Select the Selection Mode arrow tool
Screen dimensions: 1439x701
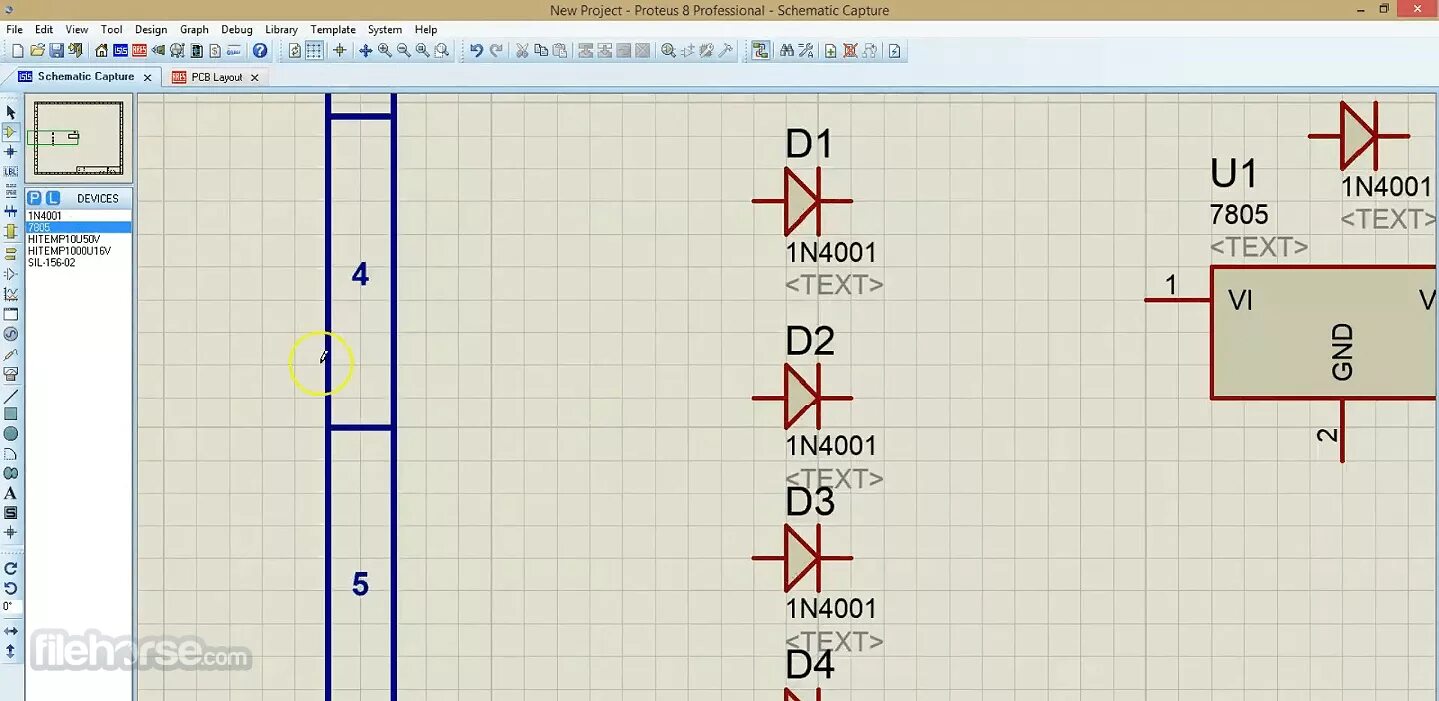[x=11, y=112]
